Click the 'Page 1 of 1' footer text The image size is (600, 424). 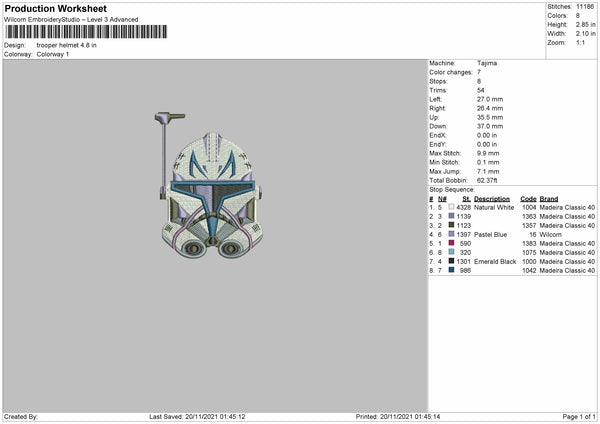pos(579,417)
